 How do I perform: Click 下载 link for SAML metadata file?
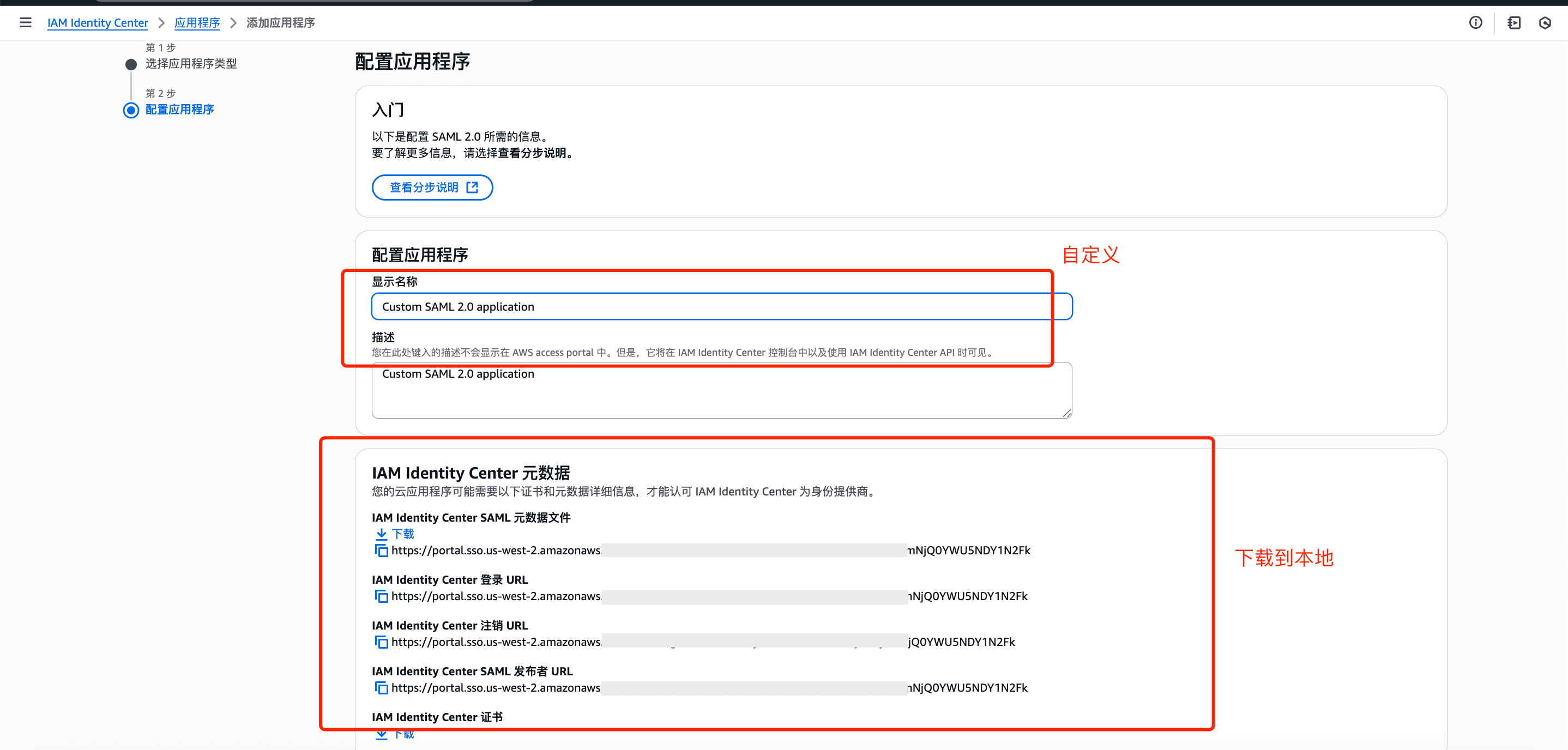[x=402, y=534]
